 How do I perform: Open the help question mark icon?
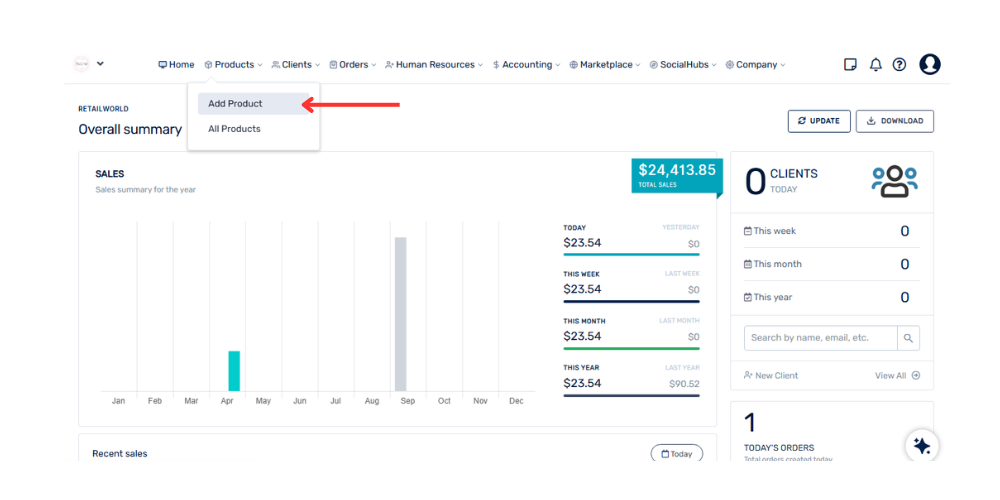pyautogui.click(x=899, y=65)
